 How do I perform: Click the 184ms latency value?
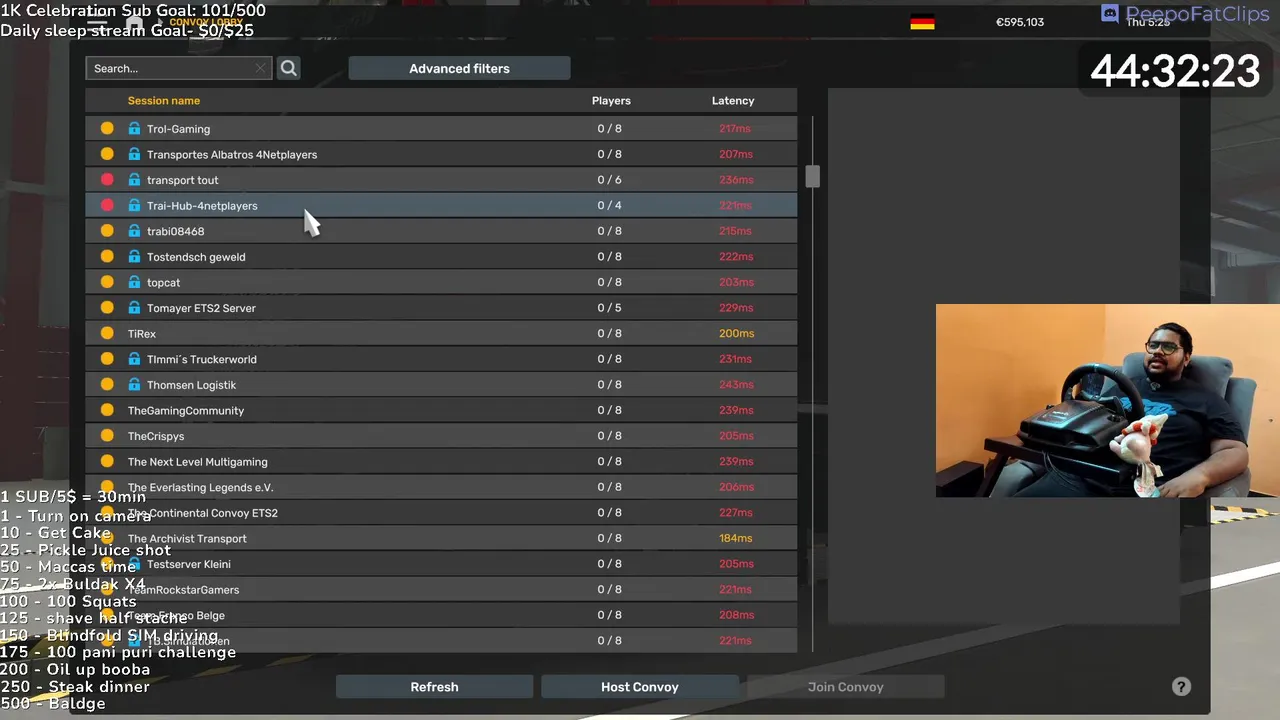(x=736, y=538)
